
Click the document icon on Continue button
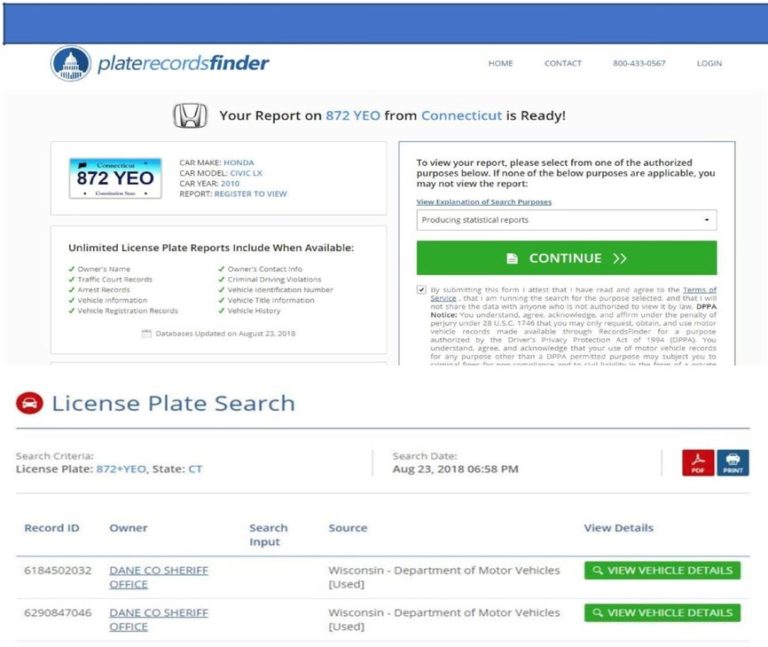tap(512, 258)
